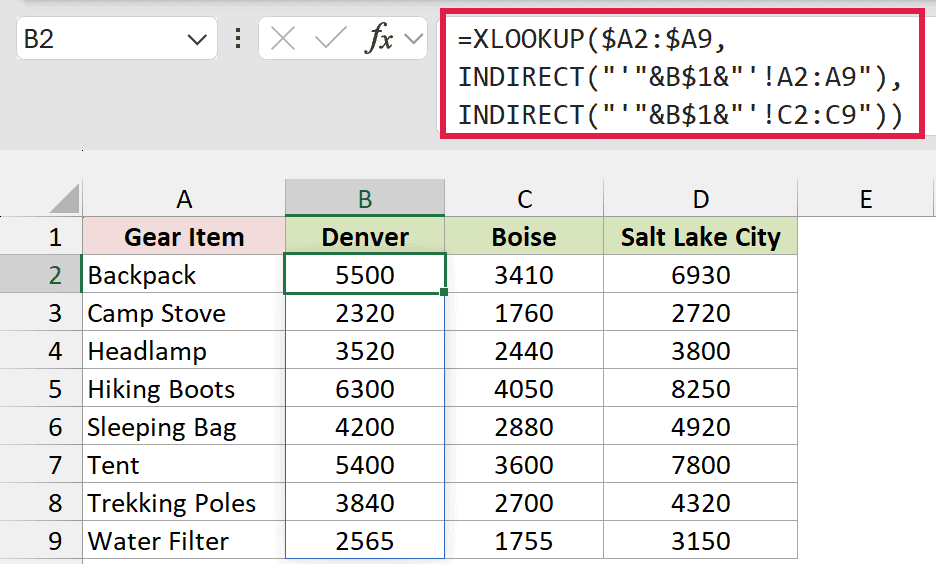Click the Gear Item header cell

184,236
